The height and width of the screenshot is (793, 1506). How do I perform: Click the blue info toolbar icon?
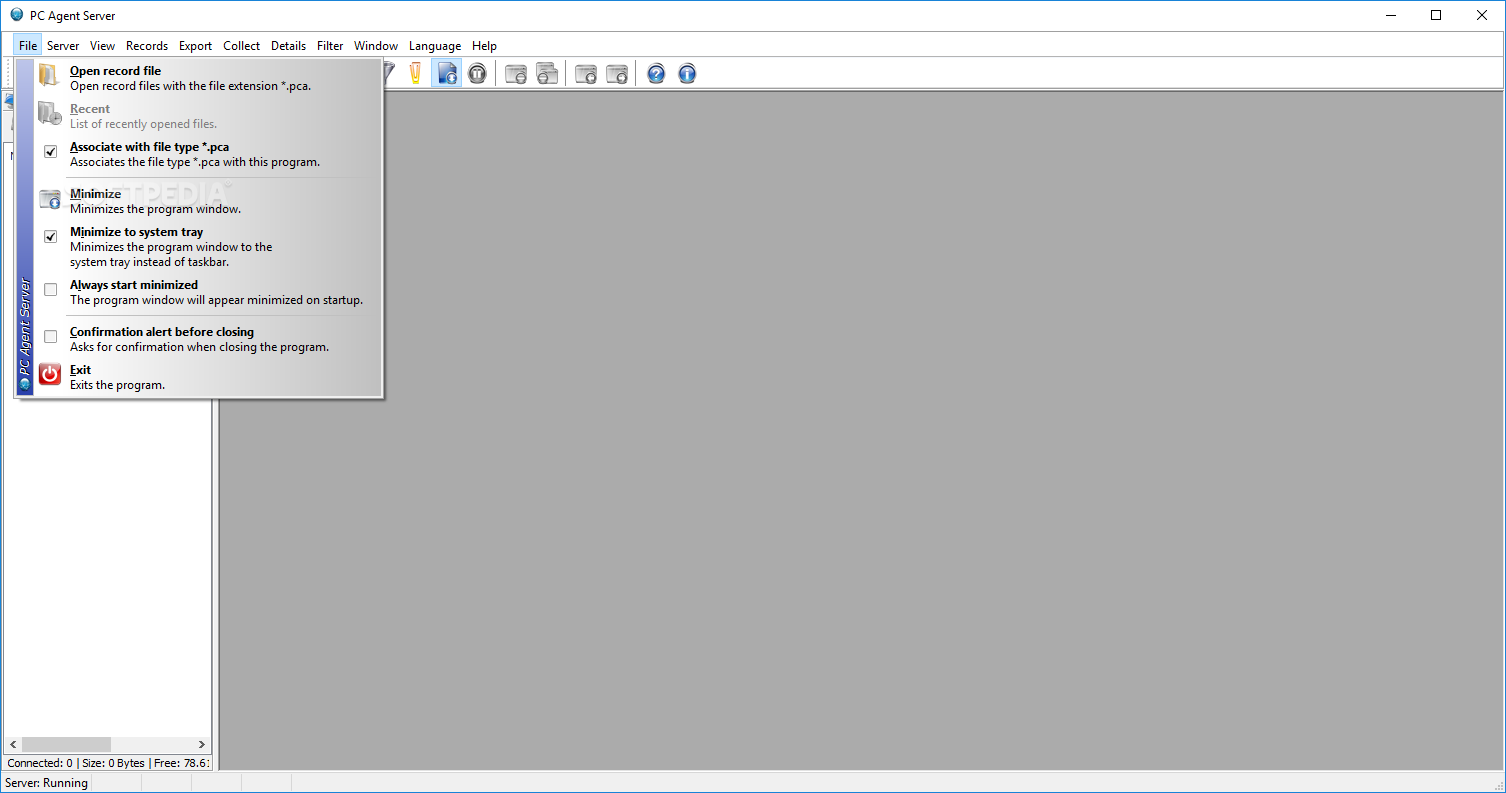click(687, 73)
